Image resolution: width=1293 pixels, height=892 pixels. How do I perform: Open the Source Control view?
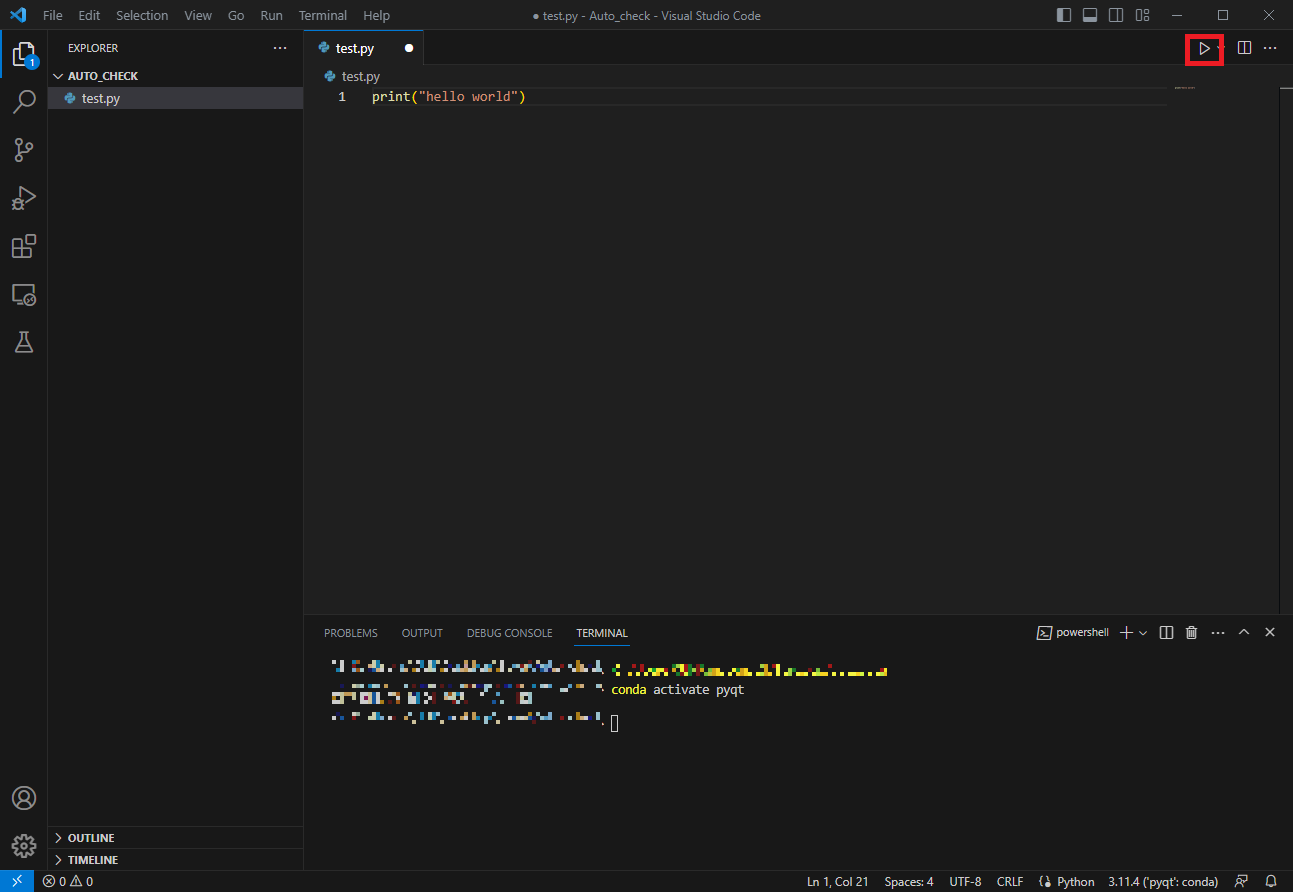coord(24,150)
